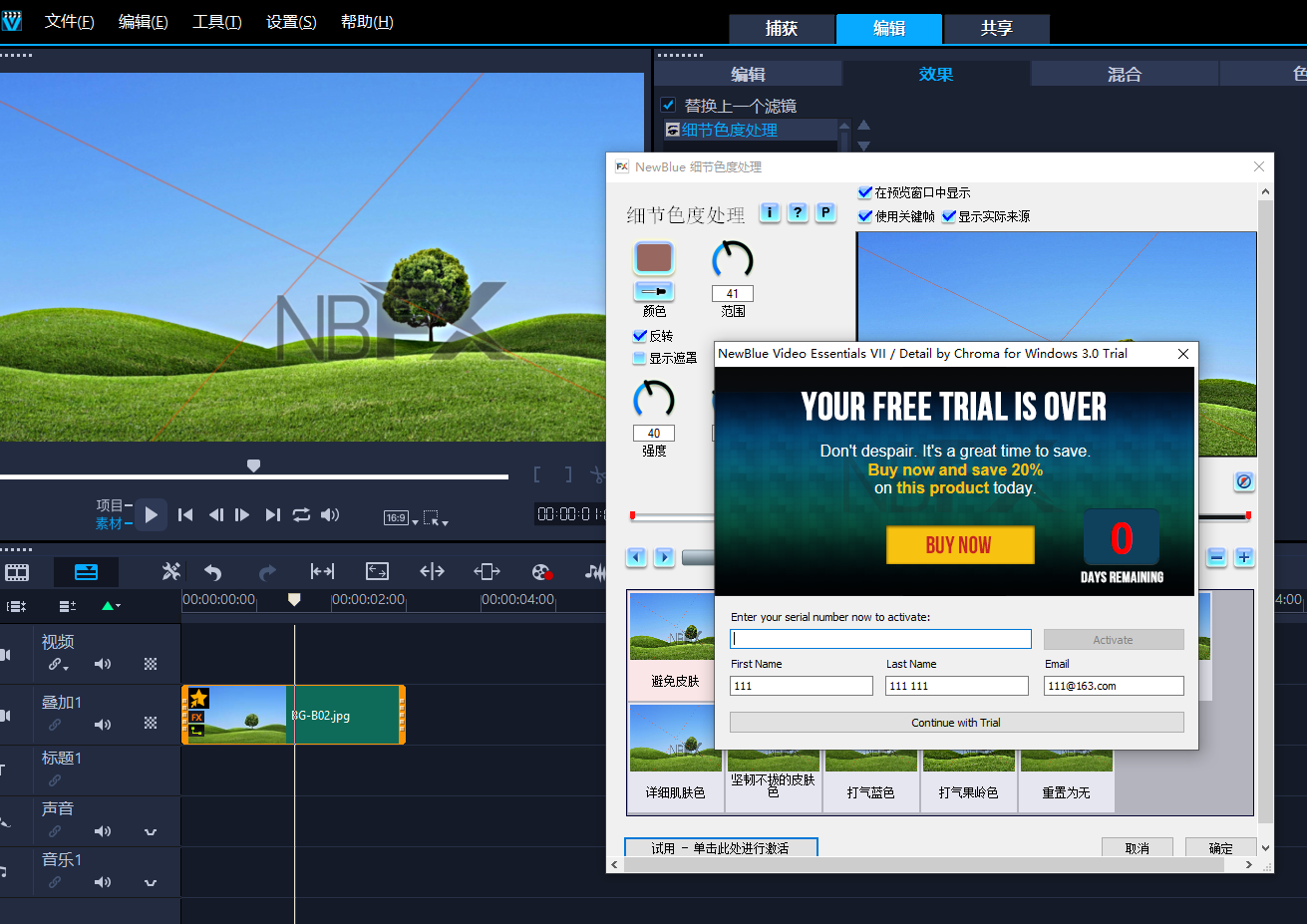Open the 文件(F) menu
Image resolution: width=1307 pixels, height=924 pixels.
point(70,22)
